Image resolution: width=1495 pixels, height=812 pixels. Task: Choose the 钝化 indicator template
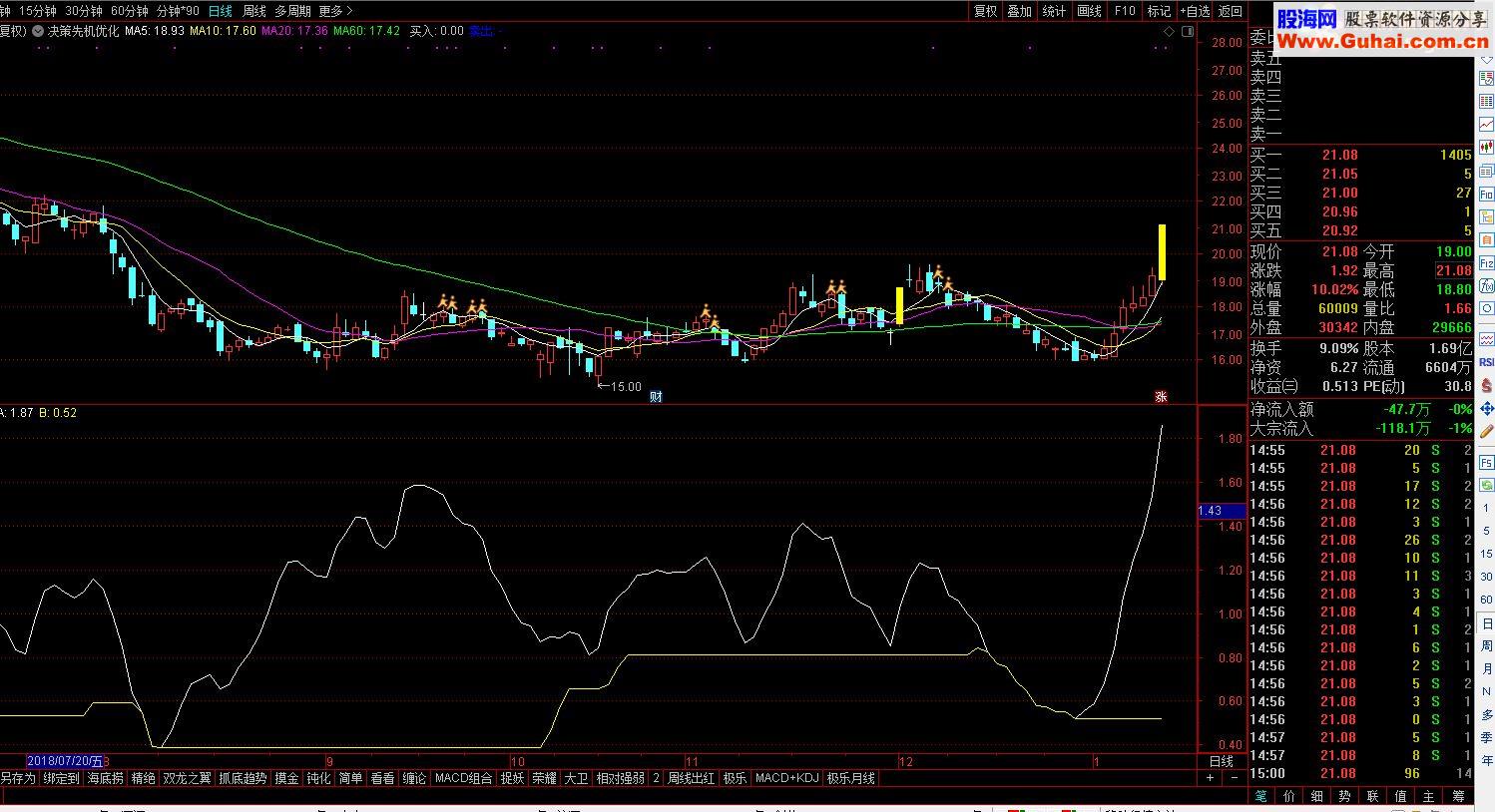pos(318,778)
